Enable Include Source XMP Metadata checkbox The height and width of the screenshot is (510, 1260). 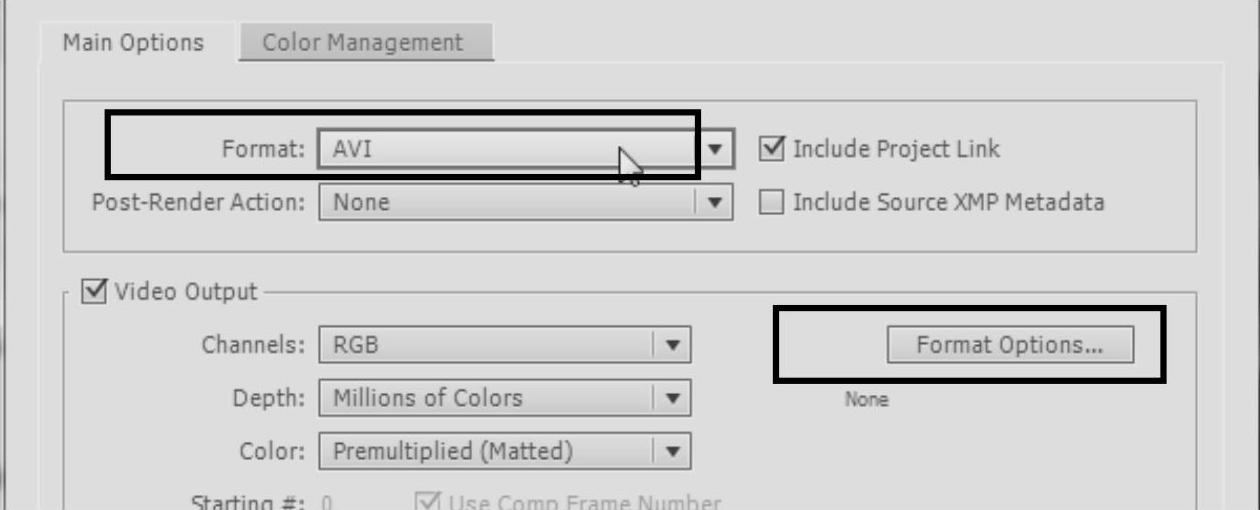pyautogui.click(x=772, y=203)
